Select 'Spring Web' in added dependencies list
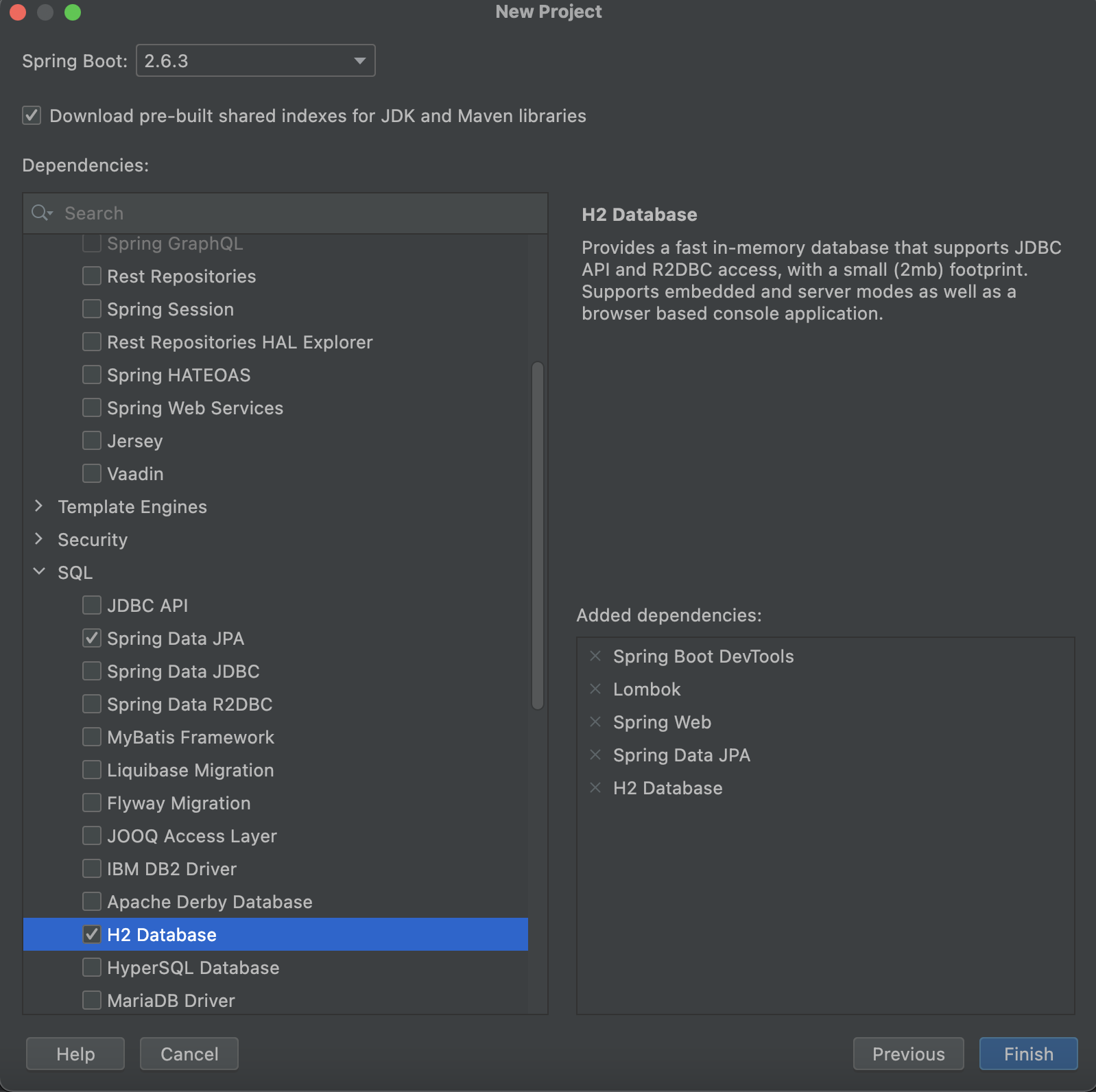The image size is (1096, 1092). pos(662,722)
